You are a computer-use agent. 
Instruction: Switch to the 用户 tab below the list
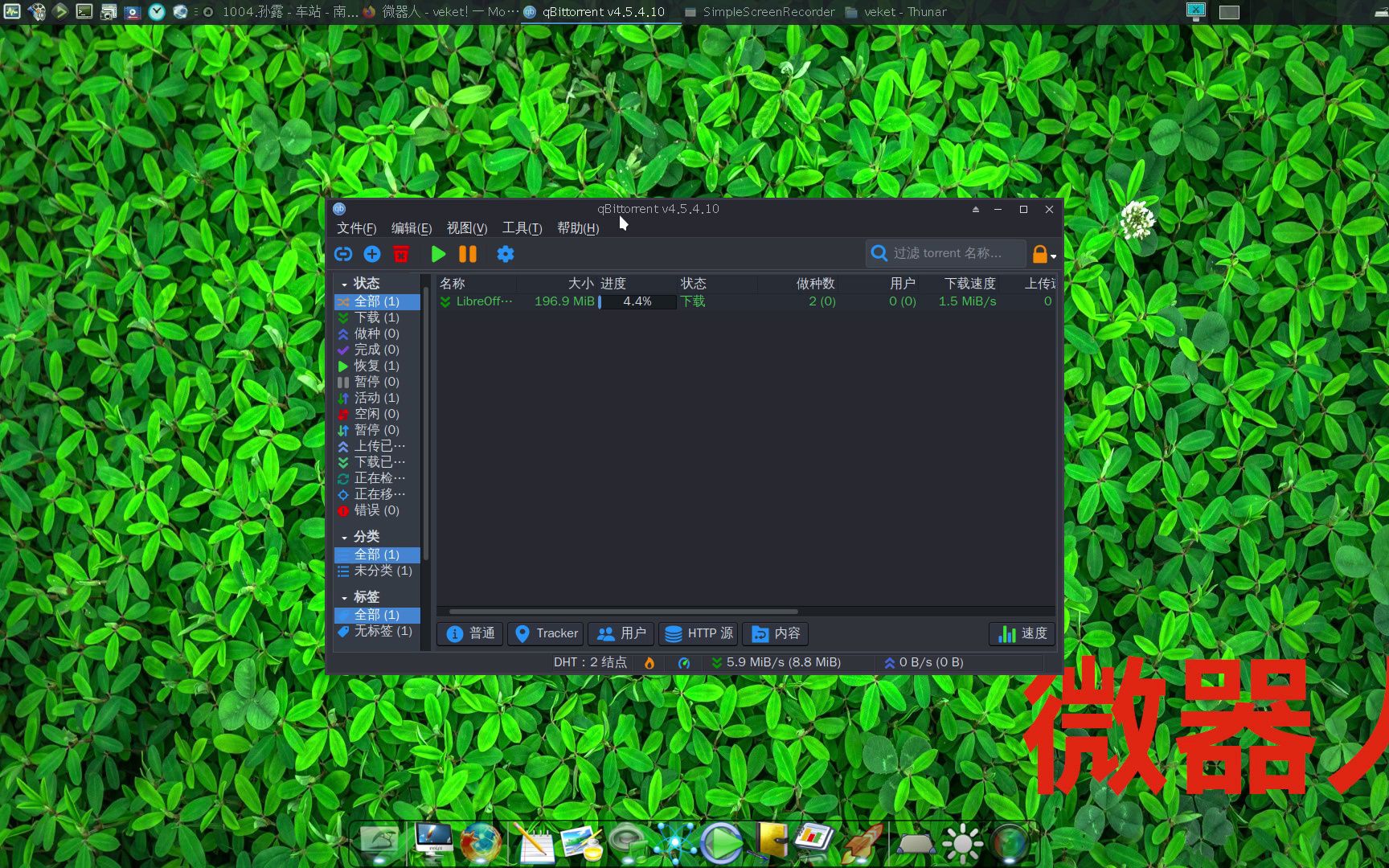621,633
